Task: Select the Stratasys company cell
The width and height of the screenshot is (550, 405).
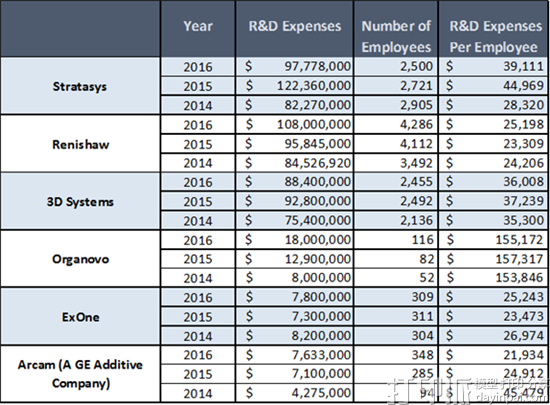Action: (x=80, y=86)
